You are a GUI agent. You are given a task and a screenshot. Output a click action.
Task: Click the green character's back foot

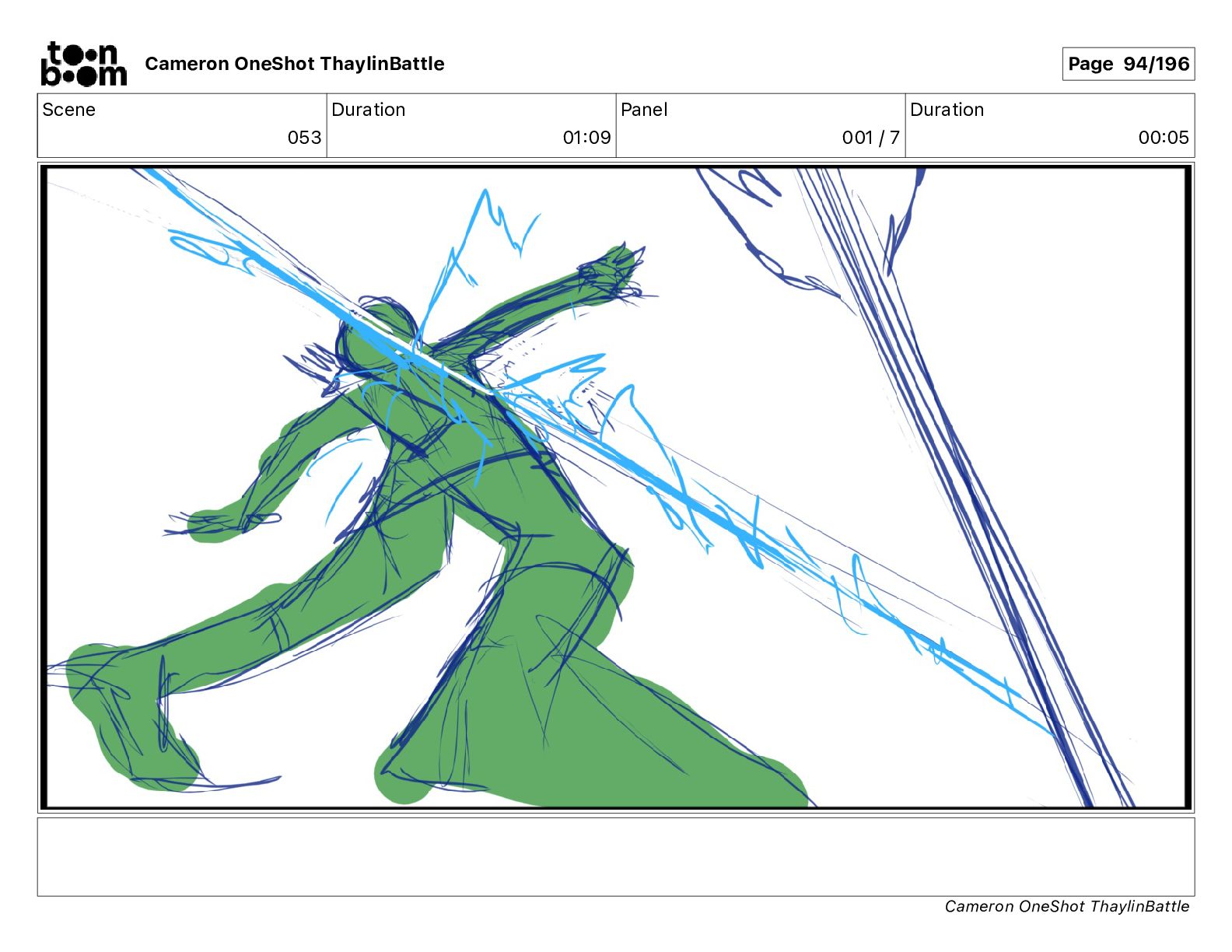click(x=132, y=716)
